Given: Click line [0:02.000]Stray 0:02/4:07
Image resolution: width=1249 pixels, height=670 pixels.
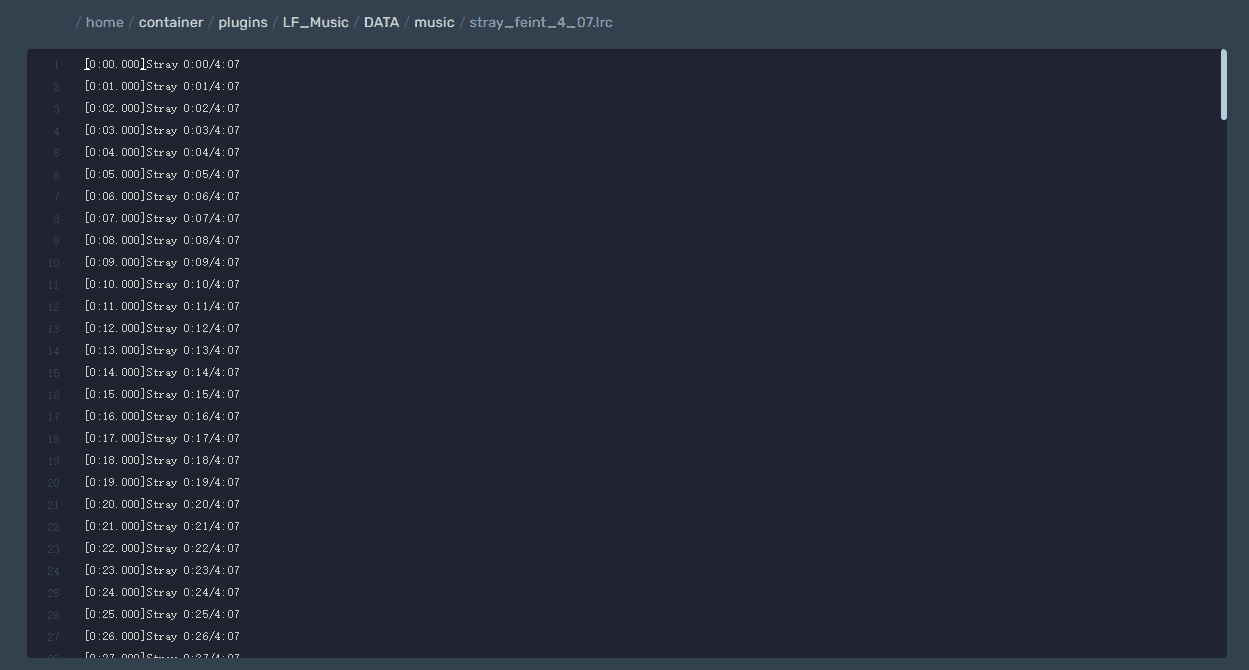Looking at the screenshot, I should (162, 108).
